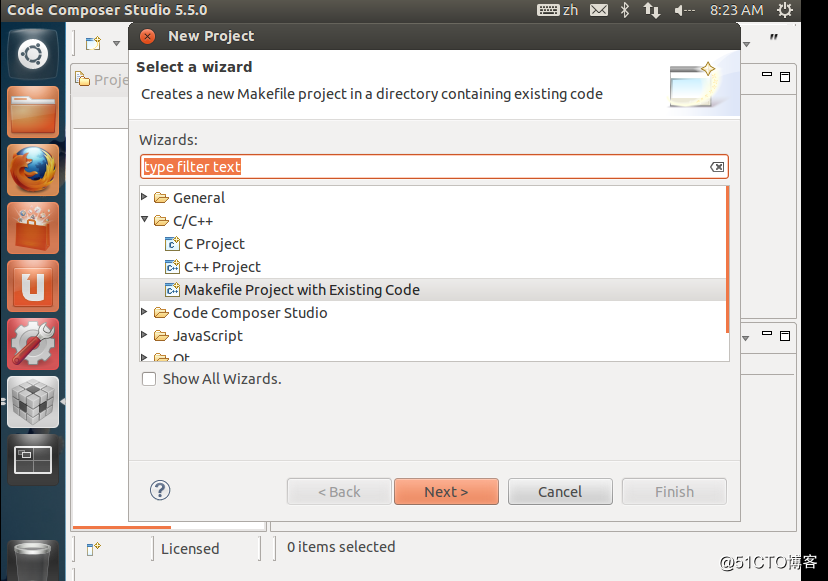Launch Firefox from the dock
The width and height of the screenshot is (828, 581).
(x=33, y=170)
